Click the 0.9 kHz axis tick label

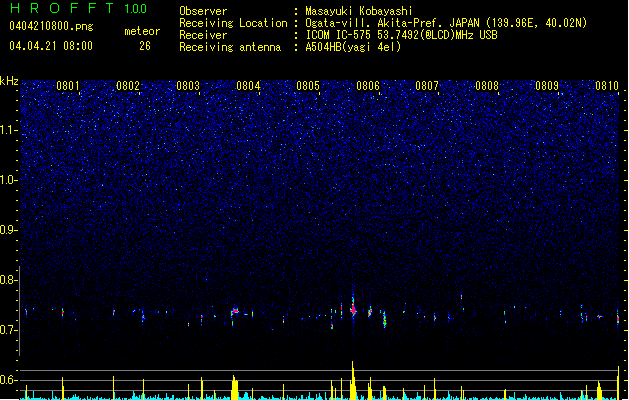tap(8, 230)
